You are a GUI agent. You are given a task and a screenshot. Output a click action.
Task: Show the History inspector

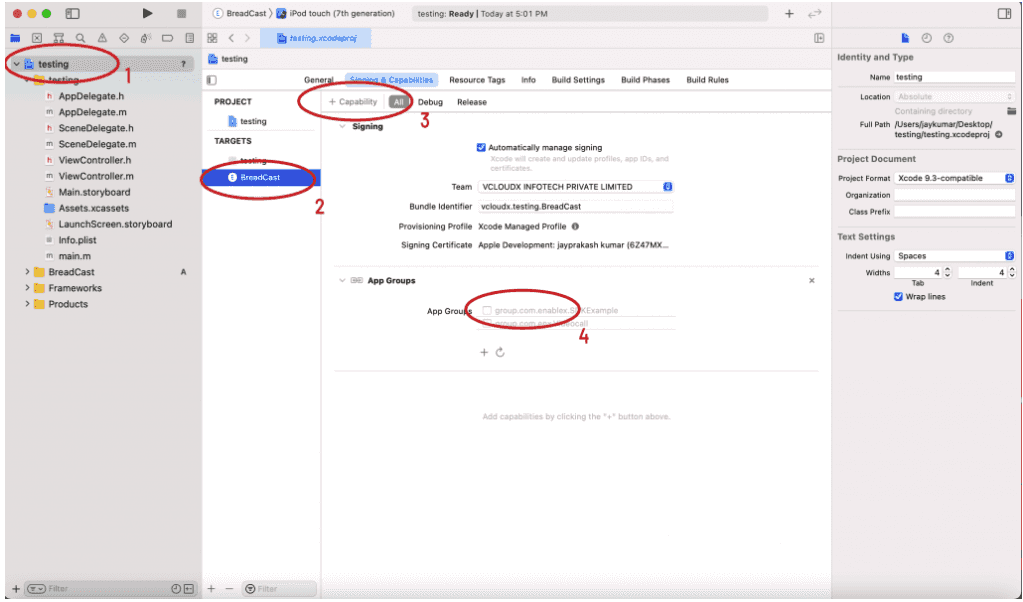tap(926, 38)
